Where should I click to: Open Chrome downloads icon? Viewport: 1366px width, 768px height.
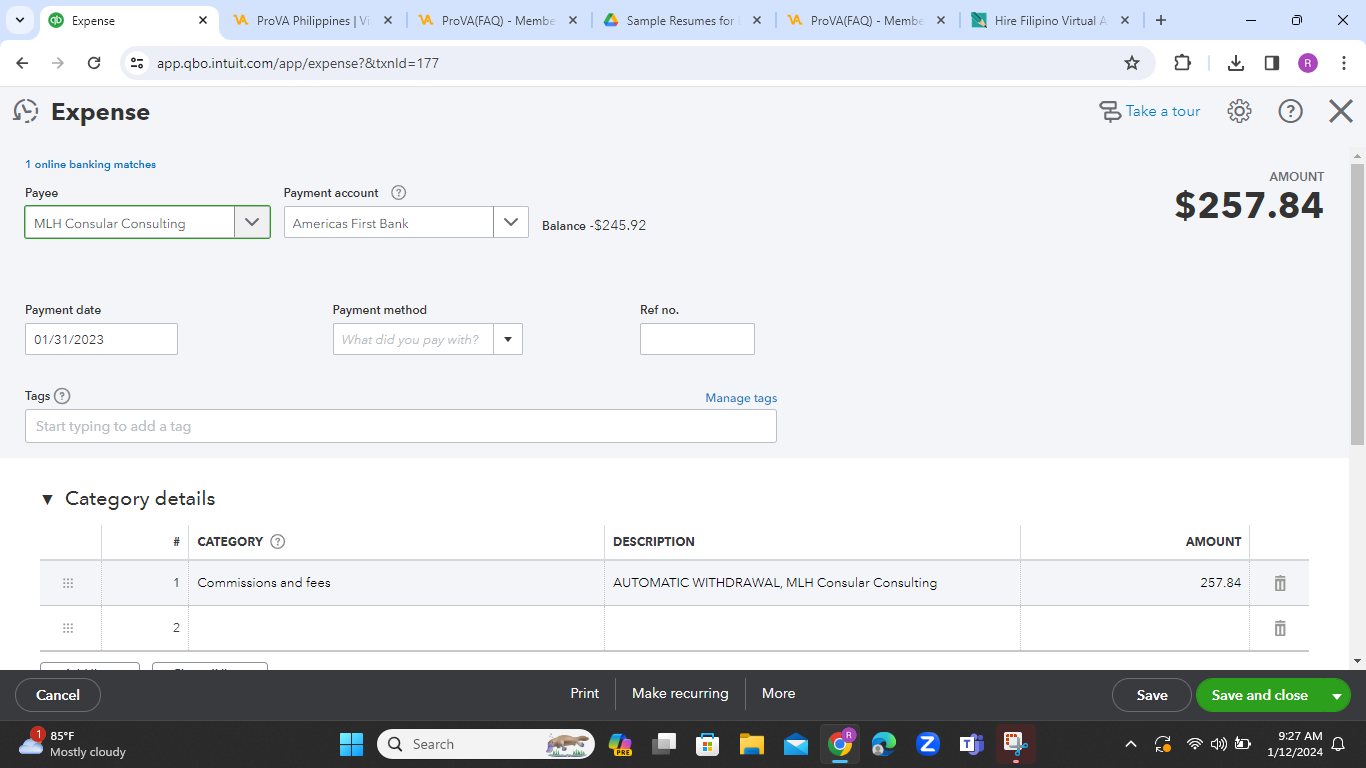pyautogui.click(x=1236, y=63)
